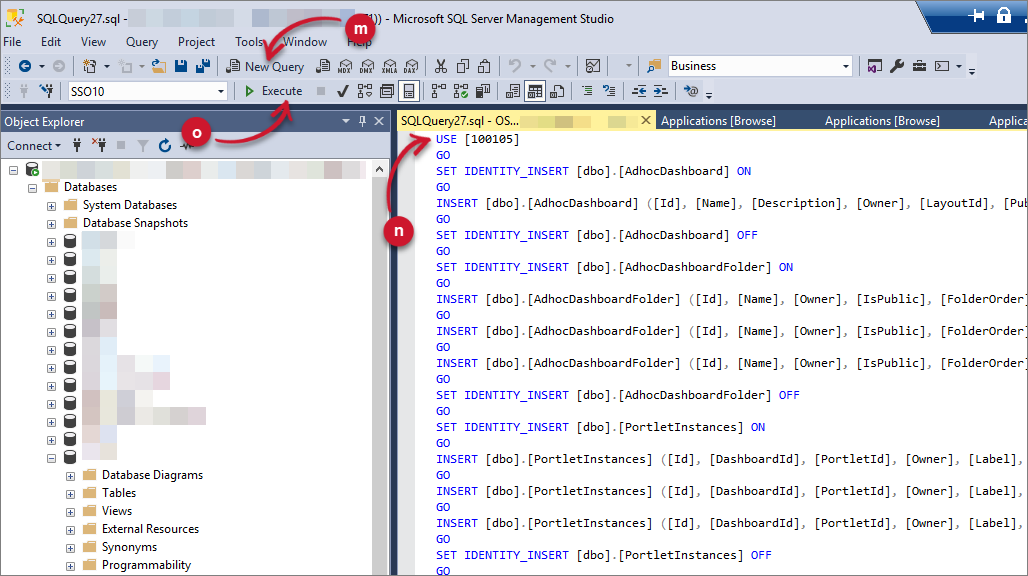The height and width of the screenshot is (576, 1028).
Task: Refresh the Object Explorer
Action: pyautogui.click(x=163, y=145)
